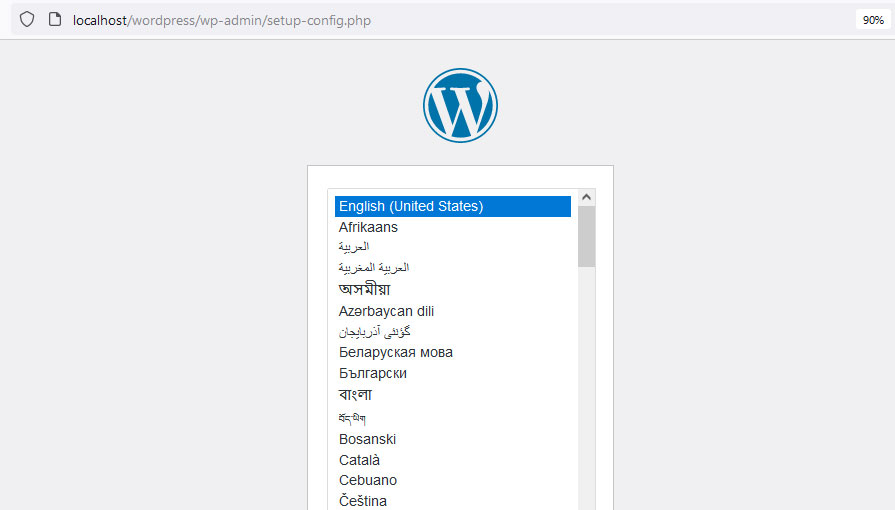Choose العربية language option
The height and width of the screenshot is (510, 895).
click(x=453, y=247)
